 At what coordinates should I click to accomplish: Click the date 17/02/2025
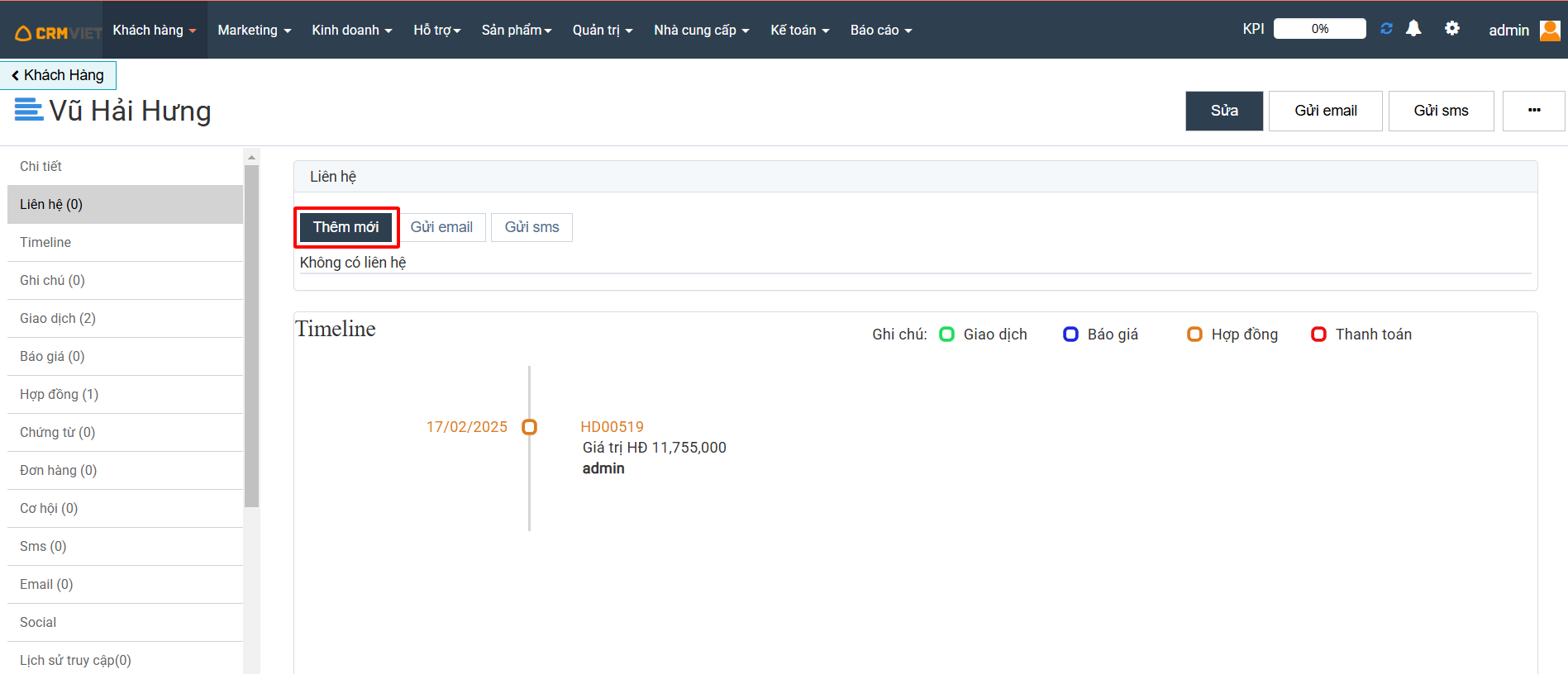(467, 427)
